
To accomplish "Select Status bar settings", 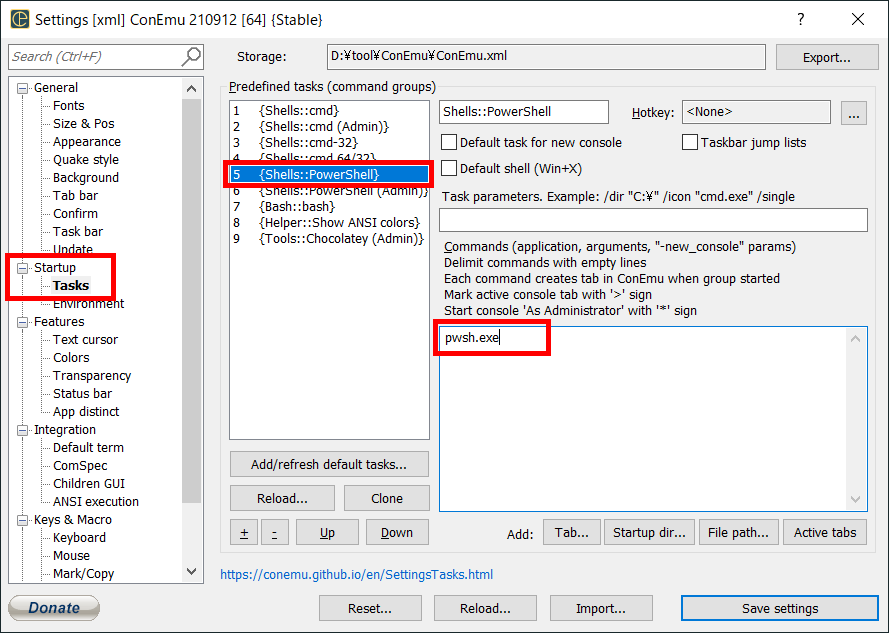I will click(82, 394).
